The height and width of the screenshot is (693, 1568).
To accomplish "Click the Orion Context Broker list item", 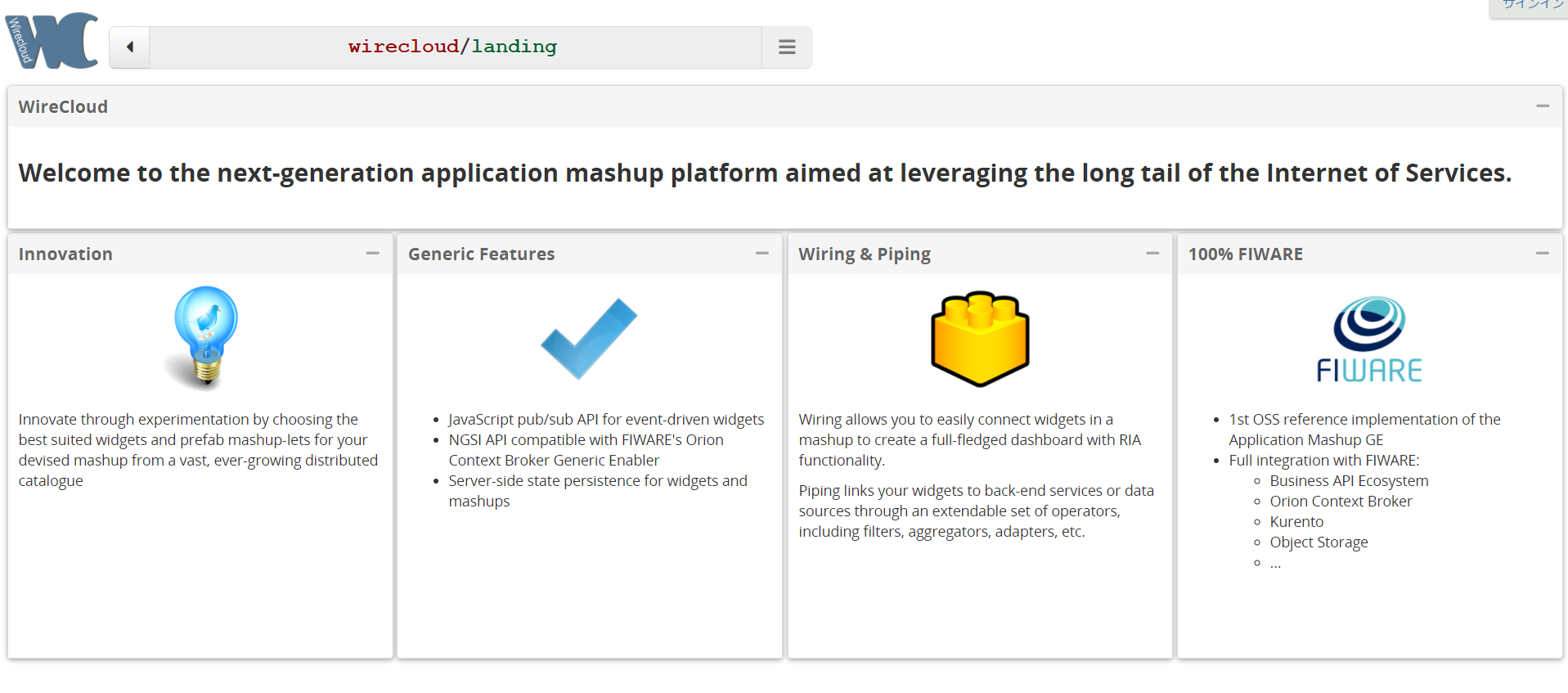I will pos(1341,502).
